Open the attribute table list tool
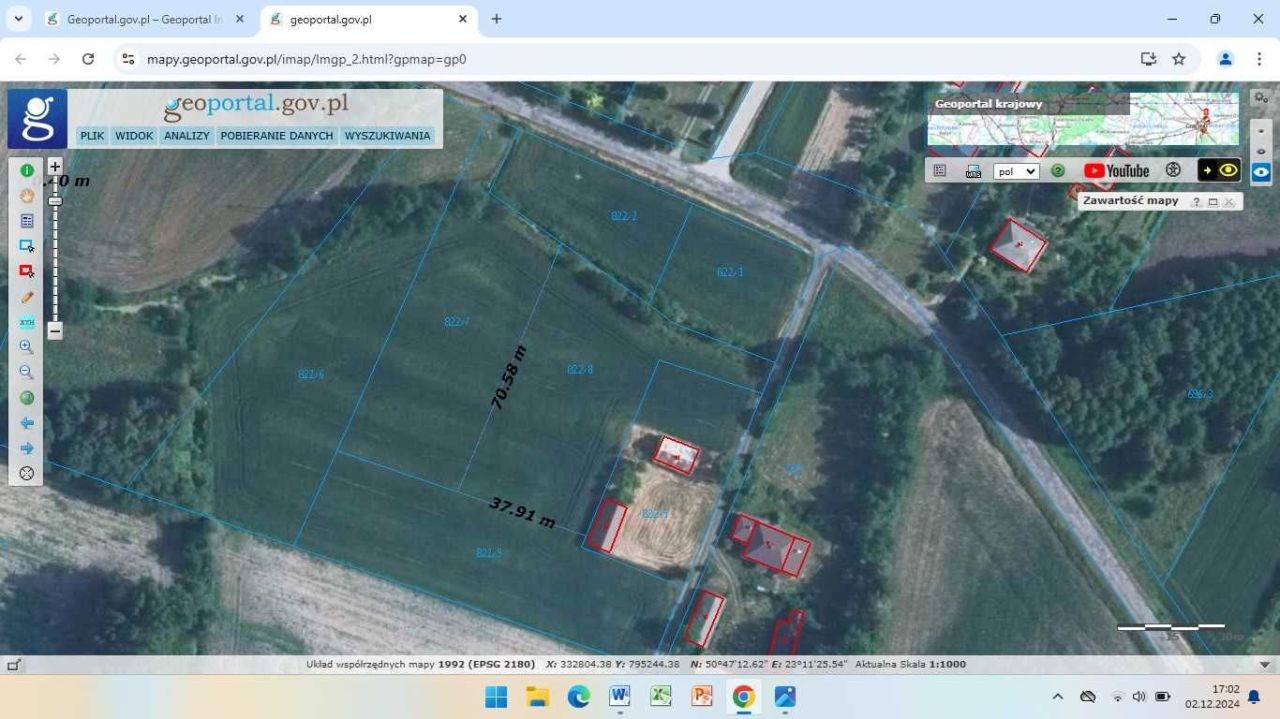Screen dimensions: 1280x719 (x=27, y=221)
